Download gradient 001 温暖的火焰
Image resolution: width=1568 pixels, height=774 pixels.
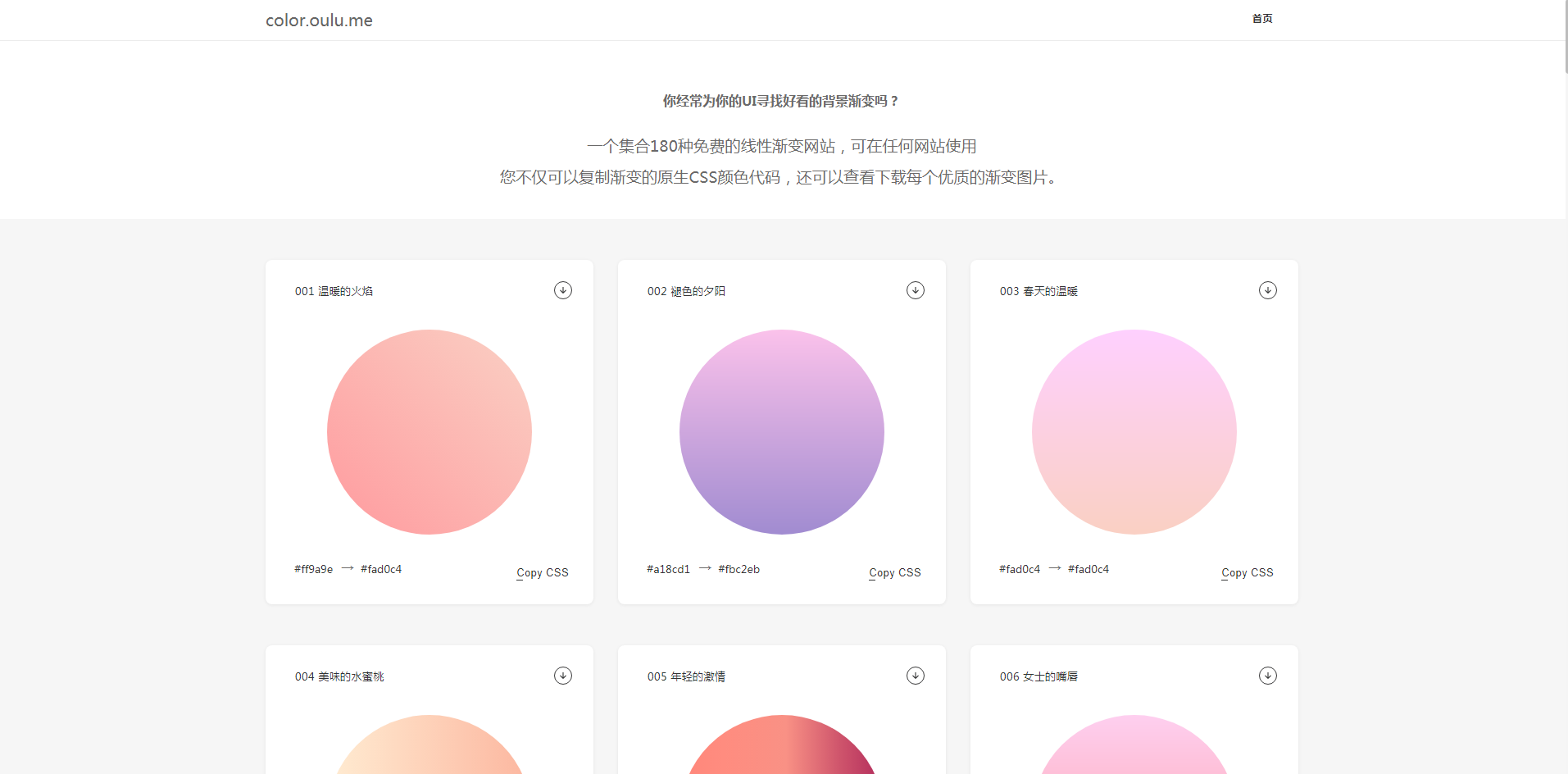coord(562,290)
